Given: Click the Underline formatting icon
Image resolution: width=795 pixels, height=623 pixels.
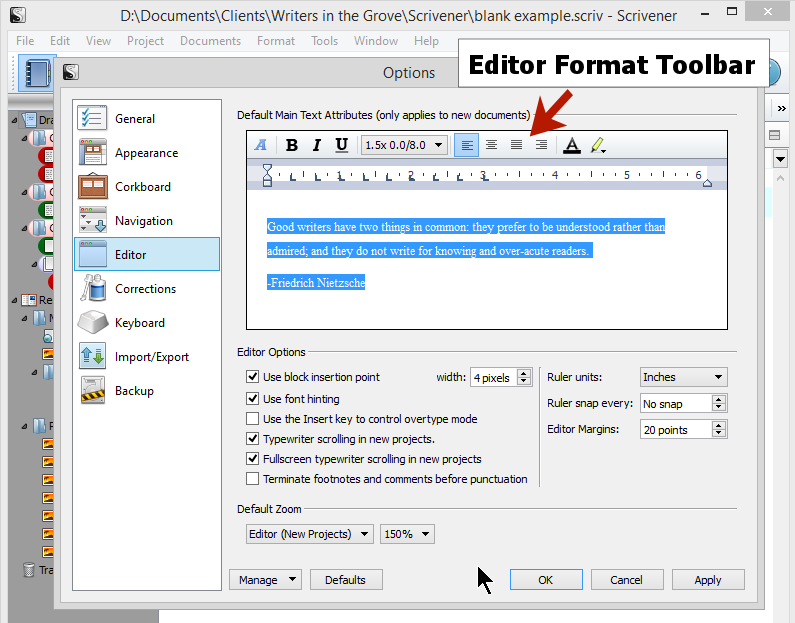Looking at the screenshot, I should pos(341,145).
